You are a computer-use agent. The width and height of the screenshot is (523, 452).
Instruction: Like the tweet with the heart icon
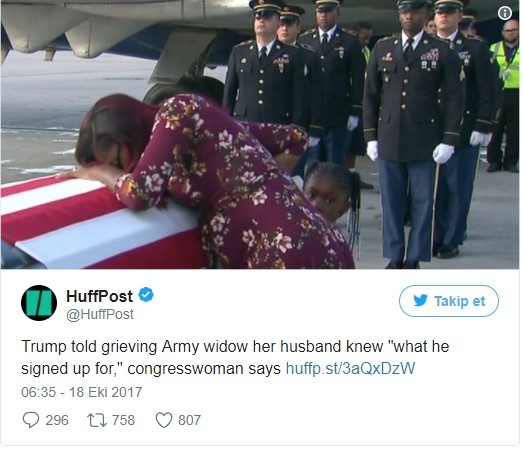tap(164, 420)
